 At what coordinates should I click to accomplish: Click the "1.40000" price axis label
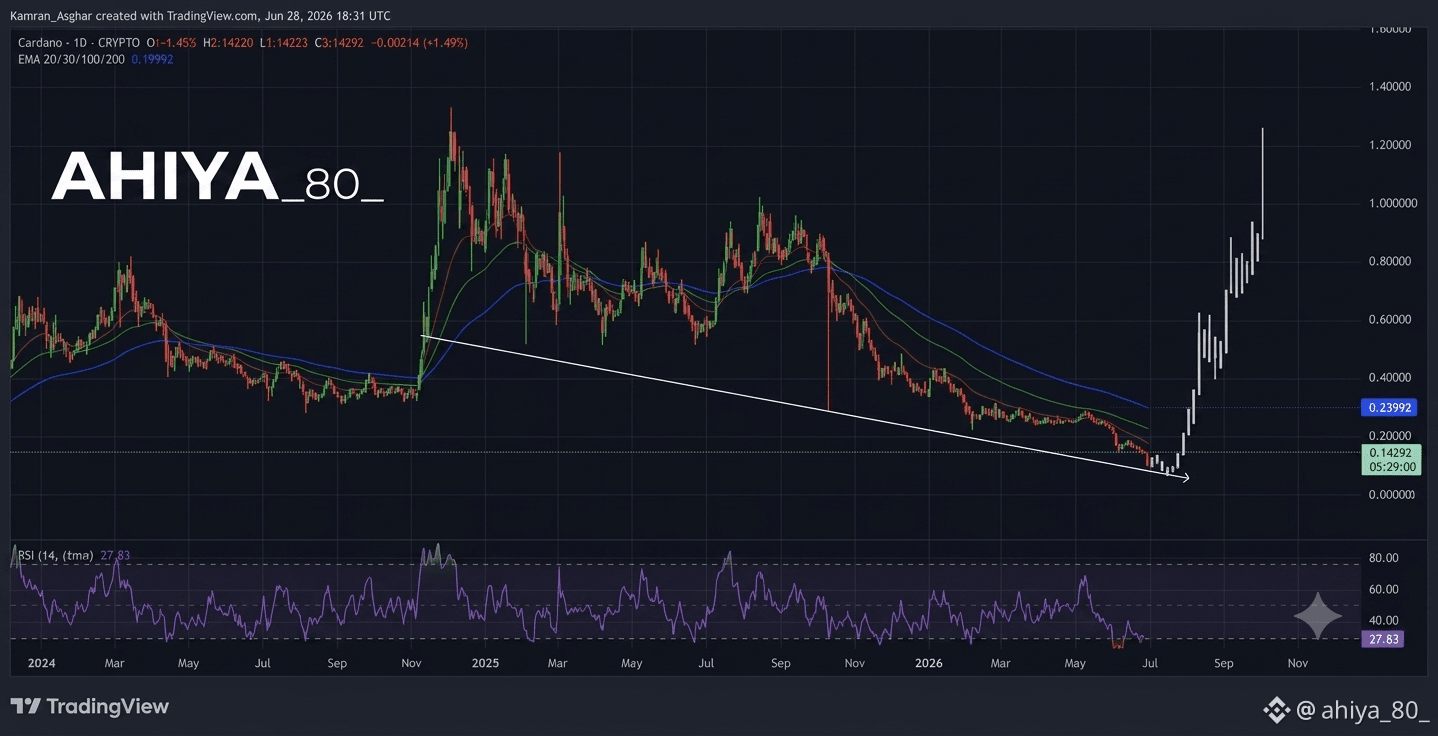tap(1390, 87)
